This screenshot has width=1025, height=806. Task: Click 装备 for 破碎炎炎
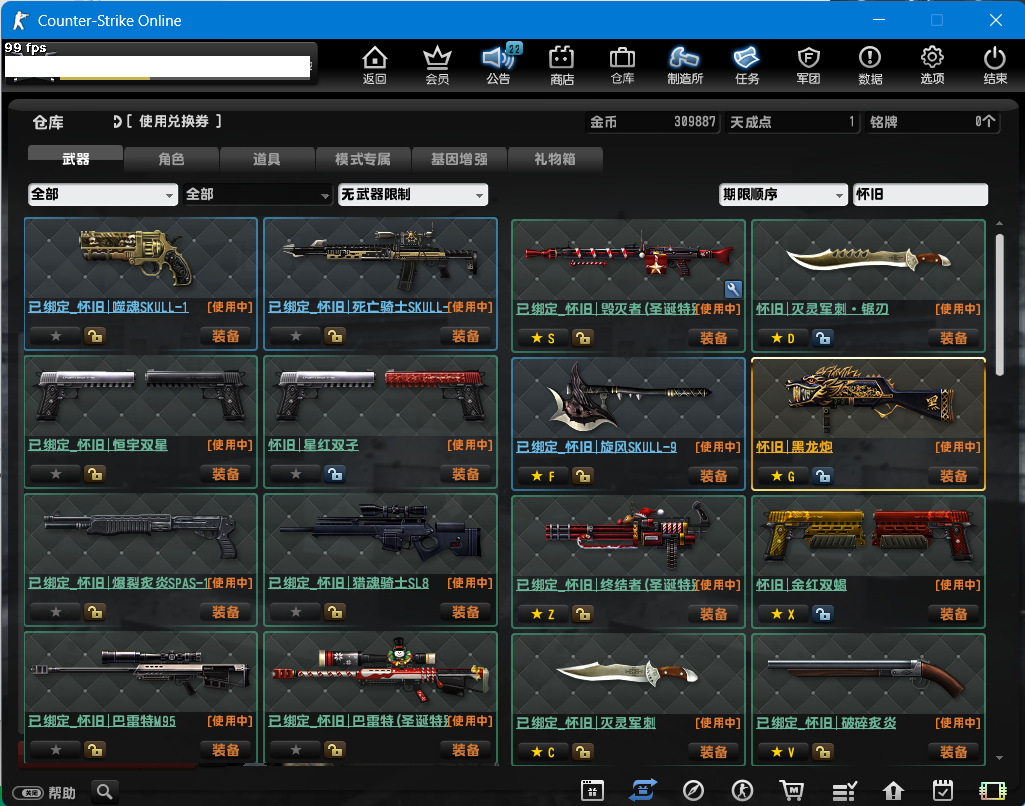tap(954, 752)
